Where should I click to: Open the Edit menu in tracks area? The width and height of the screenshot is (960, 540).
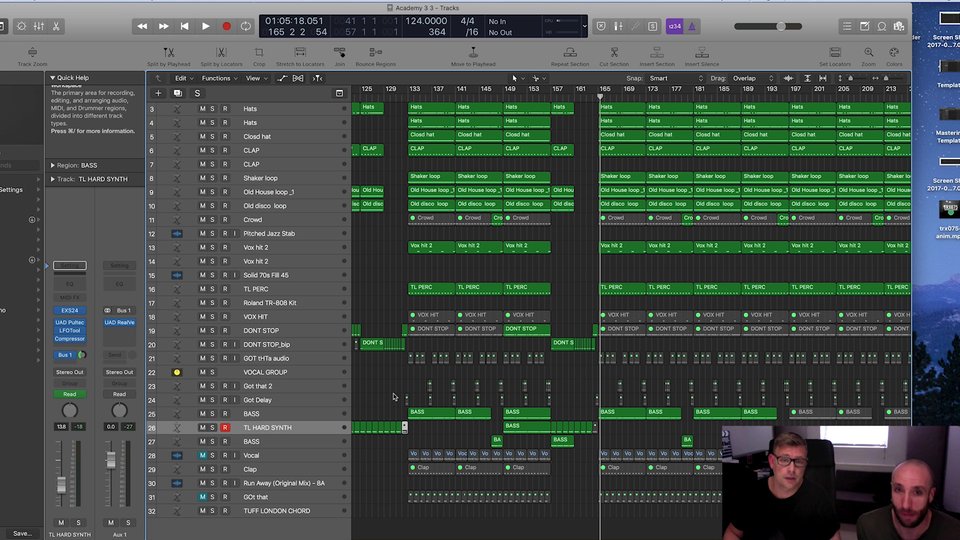[183, 78]
